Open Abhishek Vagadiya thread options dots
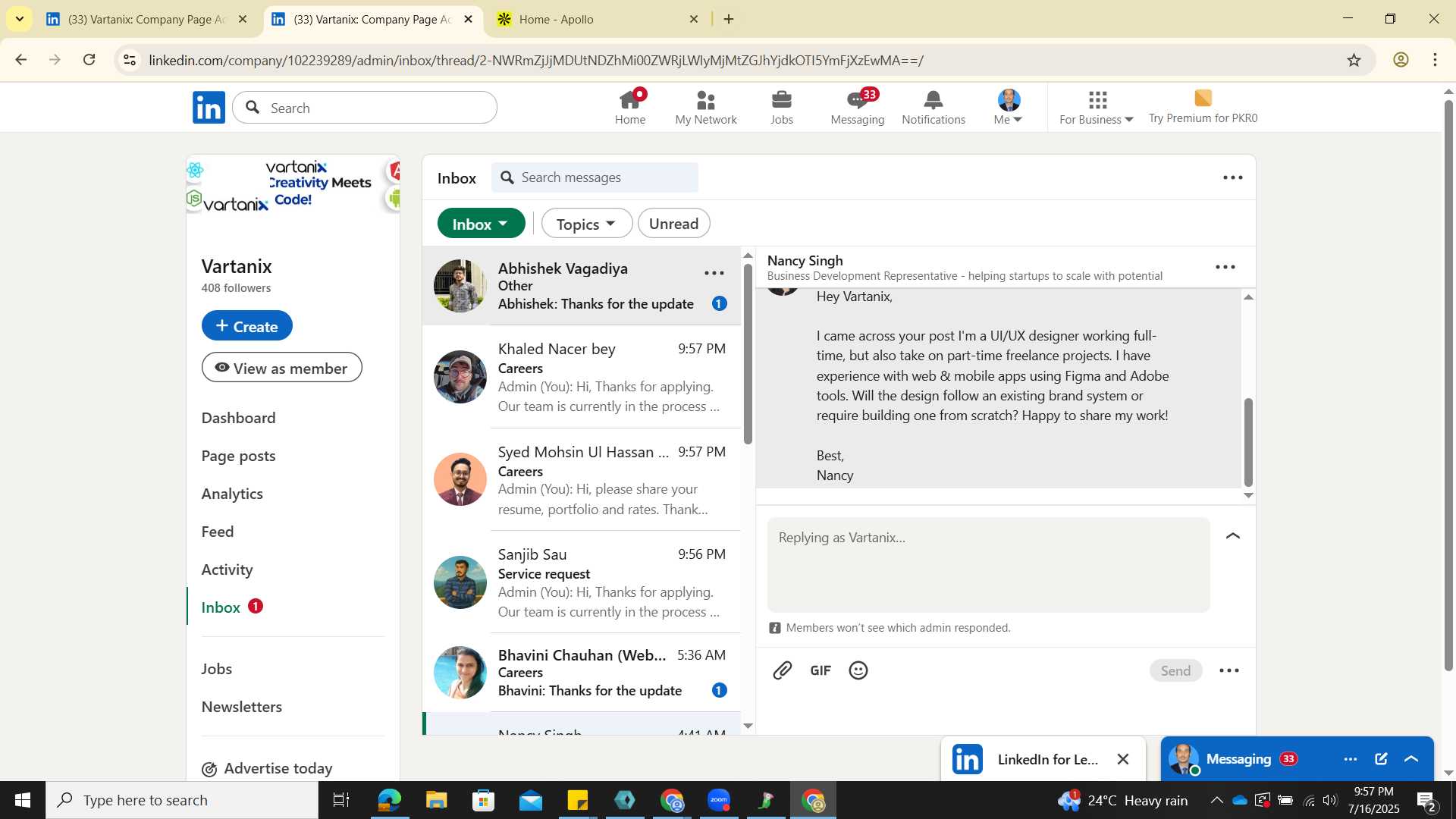The width and height of the screenshot is (1456, 819). [714, 274]
